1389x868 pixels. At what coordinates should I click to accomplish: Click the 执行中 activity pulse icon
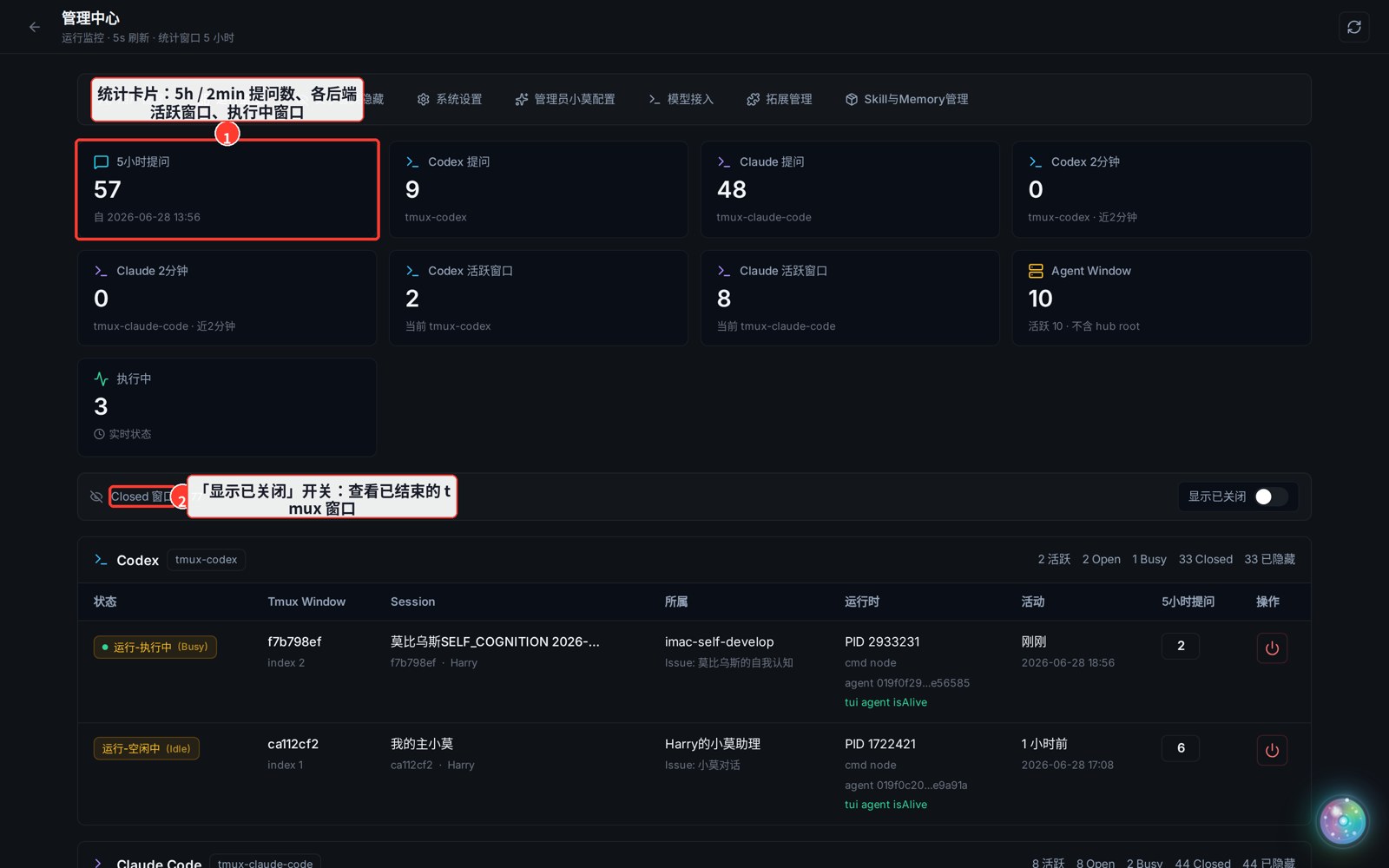coord(102,378)
